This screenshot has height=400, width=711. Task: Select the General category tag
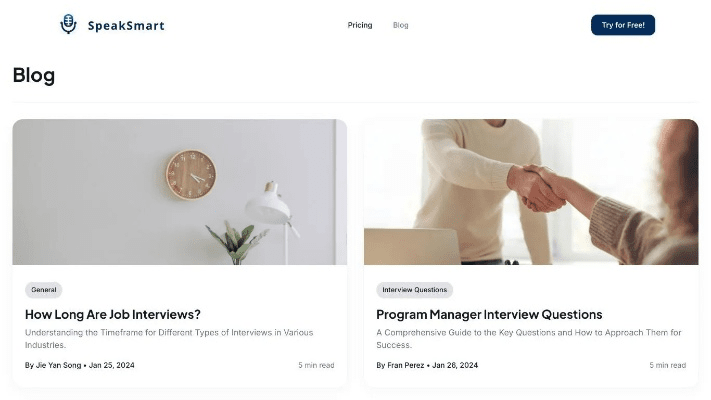[x=44, y=290]
